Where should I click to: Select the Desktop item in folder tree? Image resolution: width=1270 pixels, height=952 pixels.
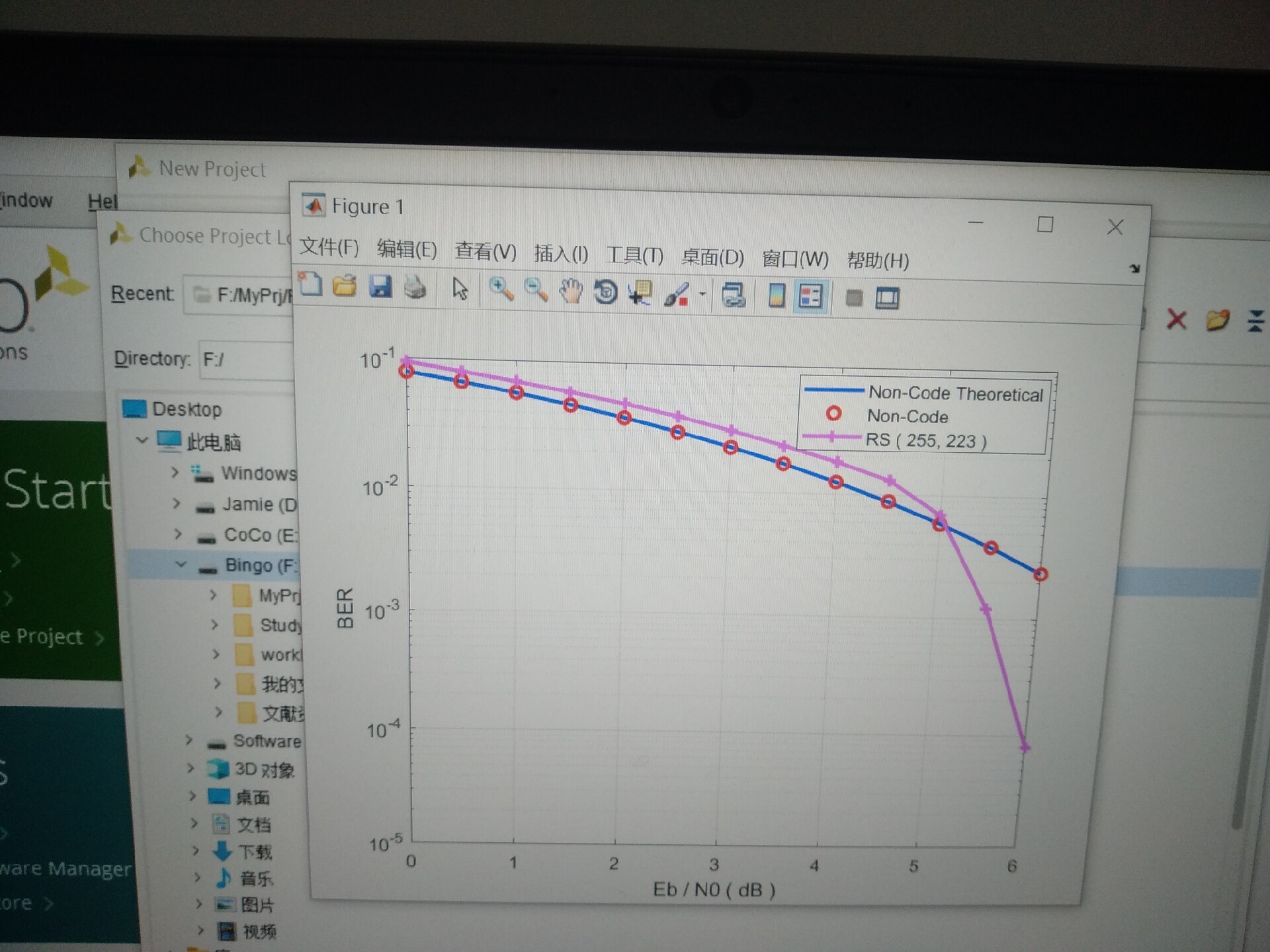187,409
